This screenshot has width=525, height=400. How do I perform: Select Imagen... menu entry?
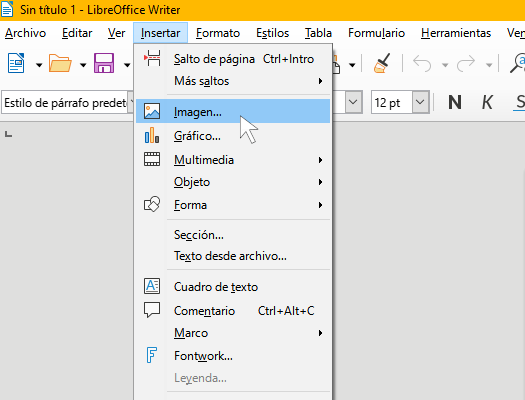coord(233,111)
